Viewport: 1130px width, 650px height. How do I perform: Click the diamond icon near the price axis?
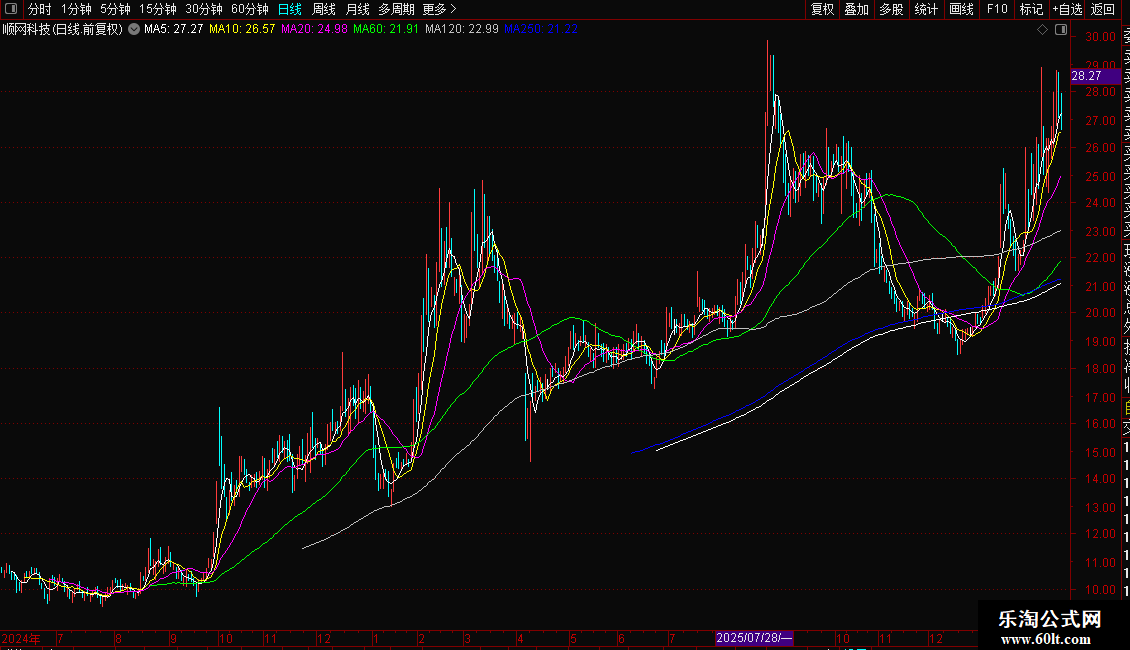point(1043,30)
